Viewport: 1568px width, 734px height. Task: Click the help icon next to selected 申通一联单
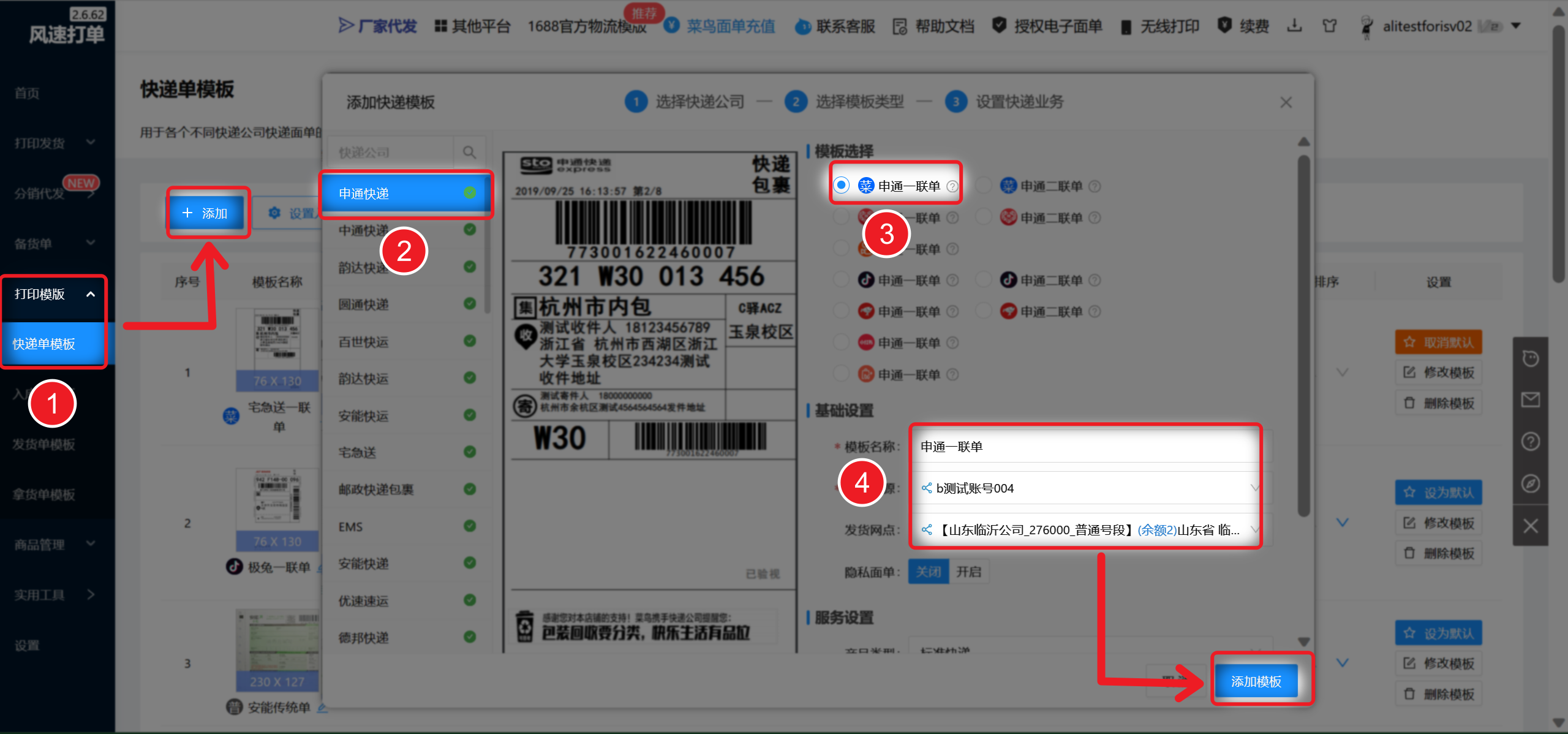click(x=952, y=186)
